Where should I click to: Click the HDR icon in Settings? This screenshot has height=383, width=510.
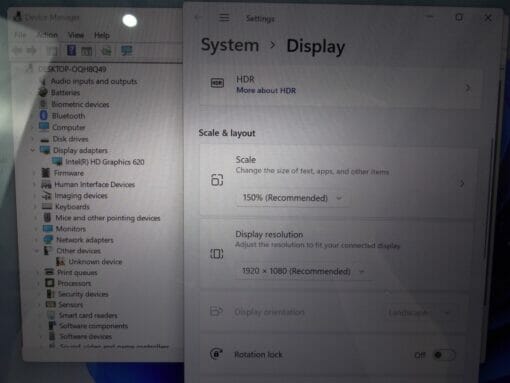[217, 83]
